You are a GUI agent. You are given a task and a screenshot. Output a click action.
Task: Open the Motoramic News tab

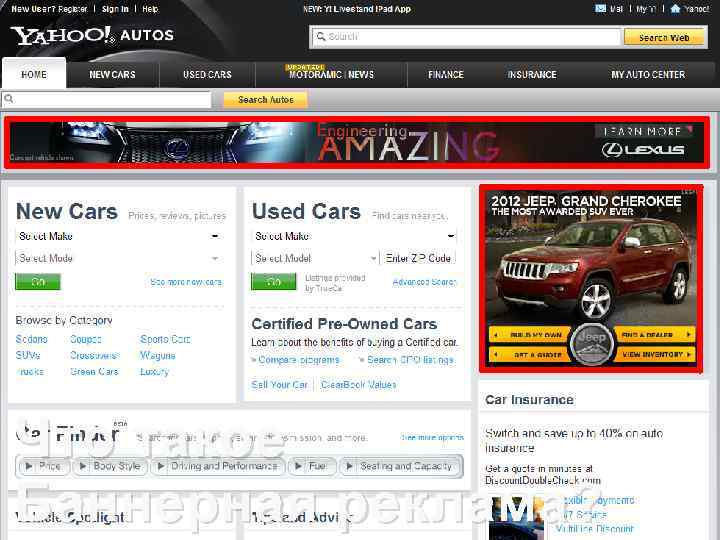click(x=331, y=74)
